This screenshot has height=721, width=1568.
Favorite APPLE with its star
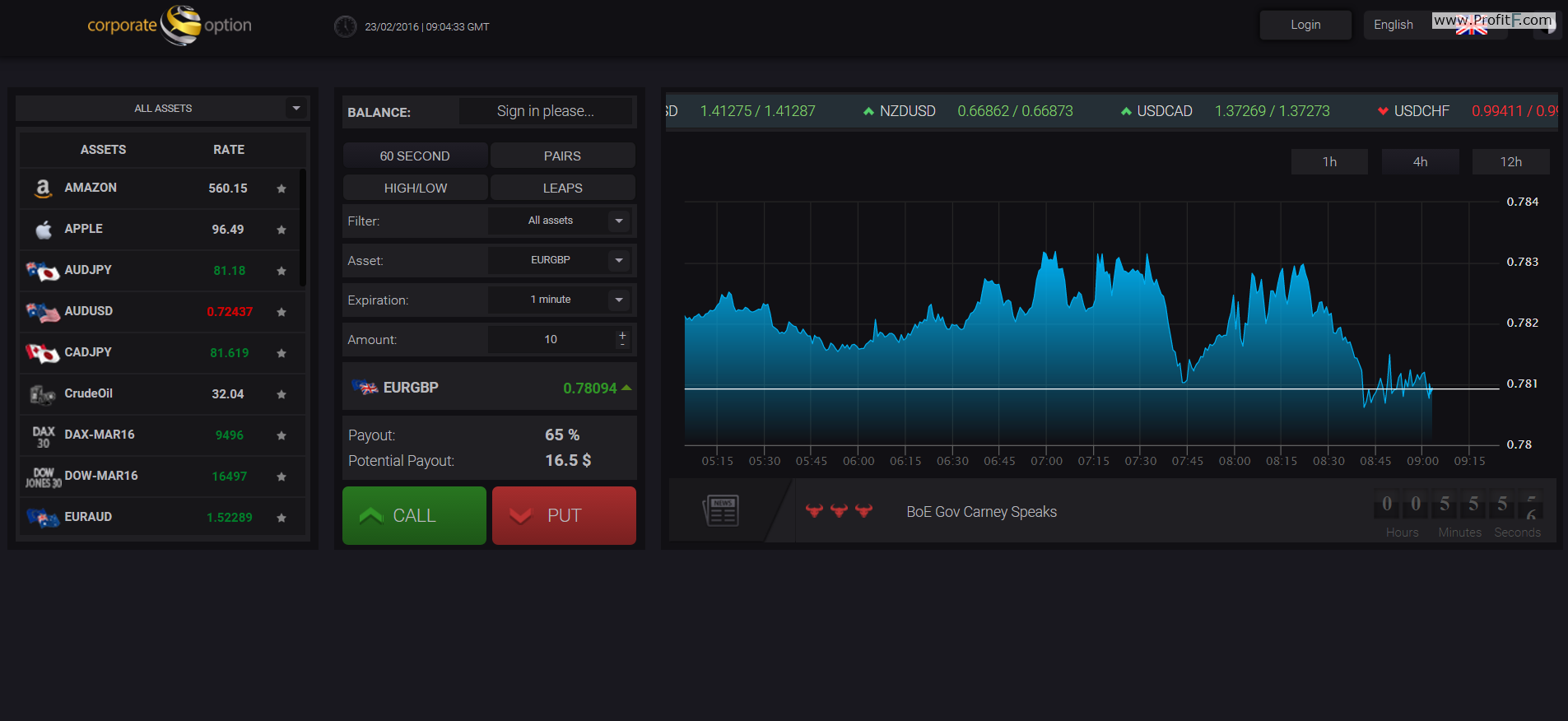281,230
